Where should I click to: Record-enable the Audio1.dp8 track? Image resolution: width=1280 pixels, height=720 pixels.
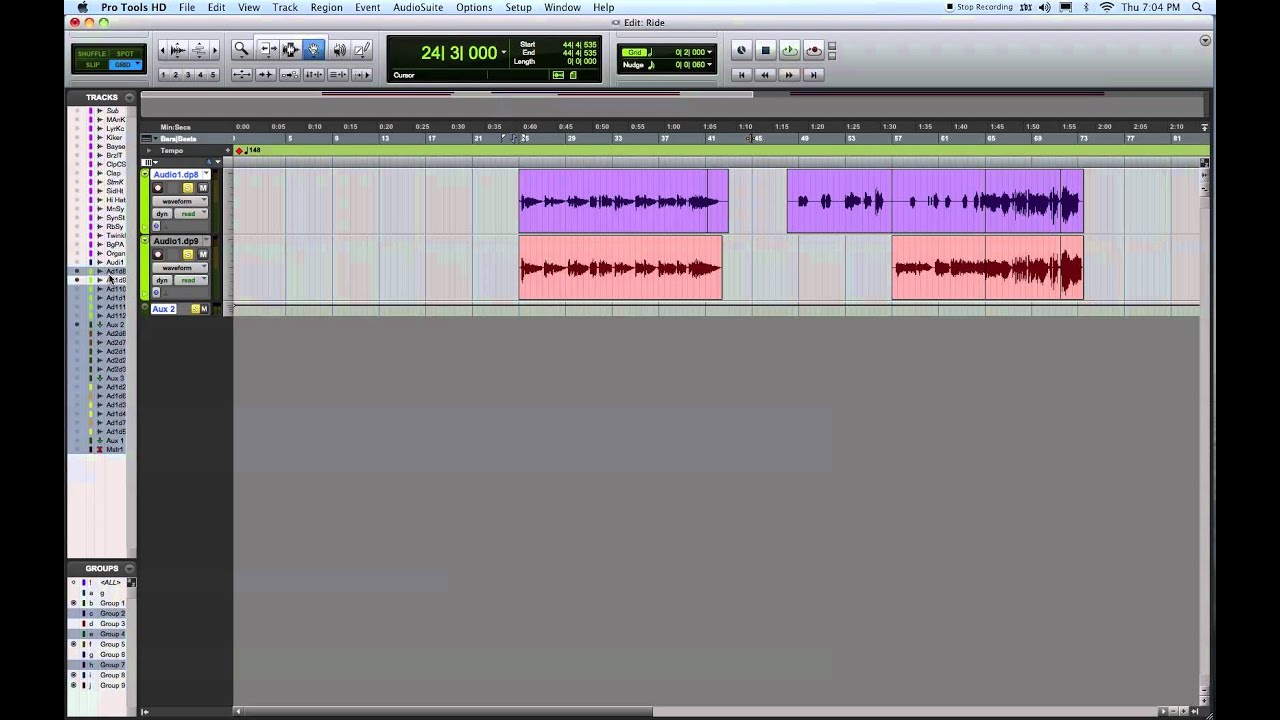(x=157, y=188)
